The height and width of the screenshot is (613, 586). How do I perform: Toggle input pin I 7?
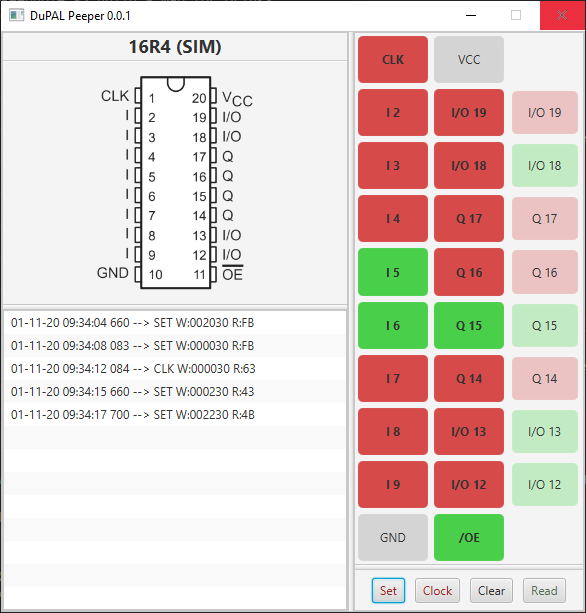pyautogui.click(x=392, y=378)
